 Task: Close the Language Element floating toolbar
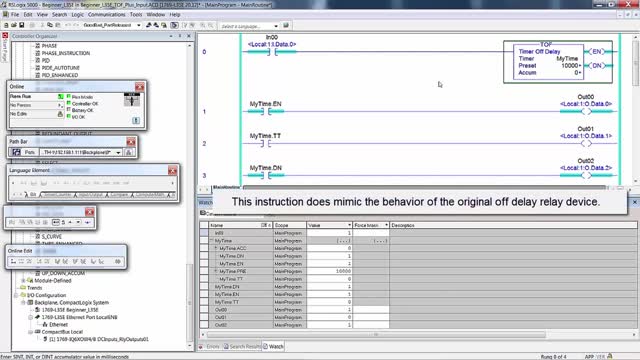tap(172, 171)
